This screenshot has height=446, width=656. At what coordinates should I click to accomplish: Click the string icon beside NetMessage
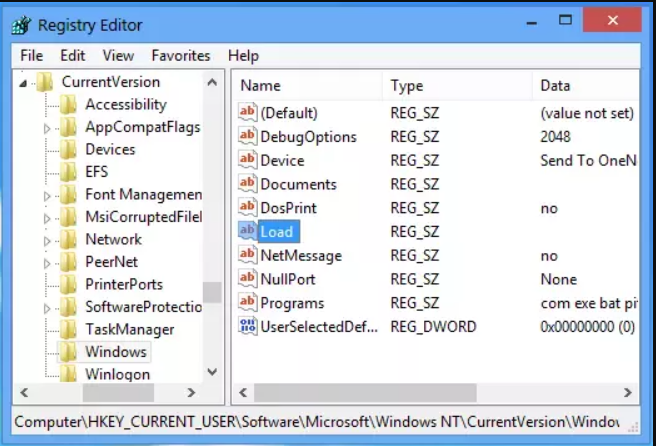tap(247, 255)
